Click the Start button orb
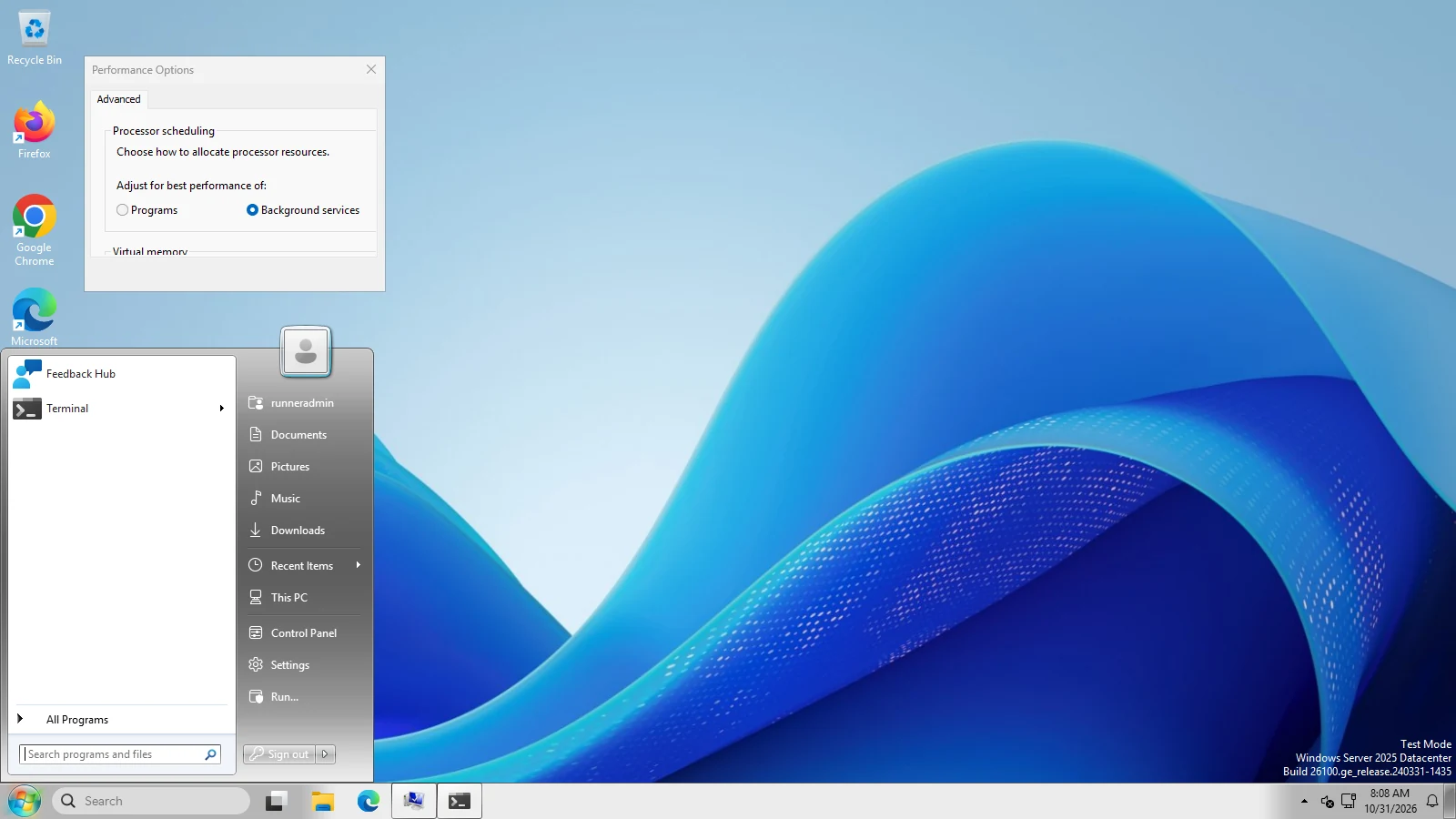The width and height of the screenshot is (1456, 819). 24,802
